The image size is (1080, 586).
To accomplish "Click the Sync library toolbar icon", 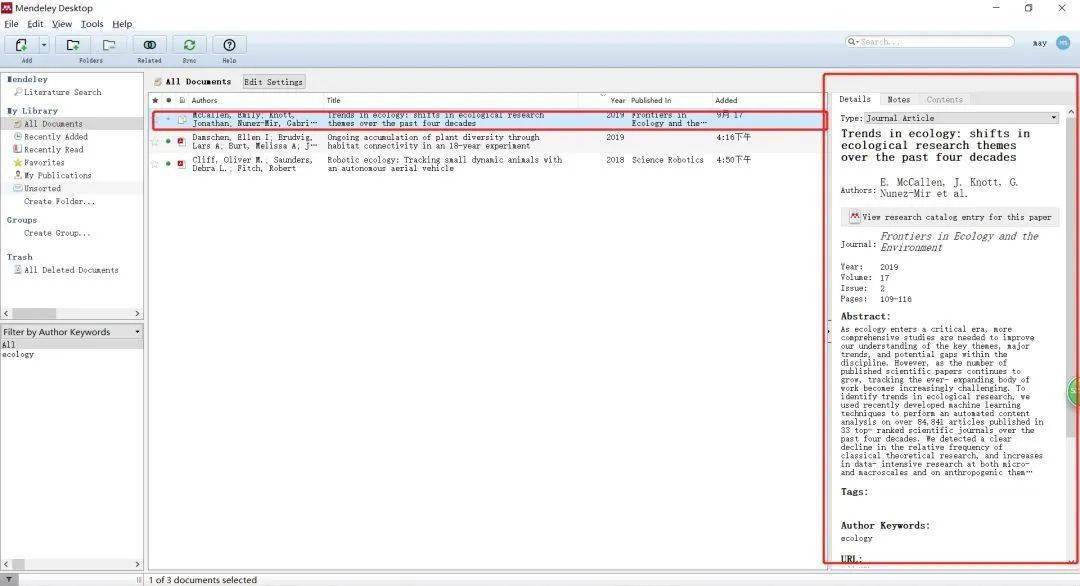I will [189, 45].
